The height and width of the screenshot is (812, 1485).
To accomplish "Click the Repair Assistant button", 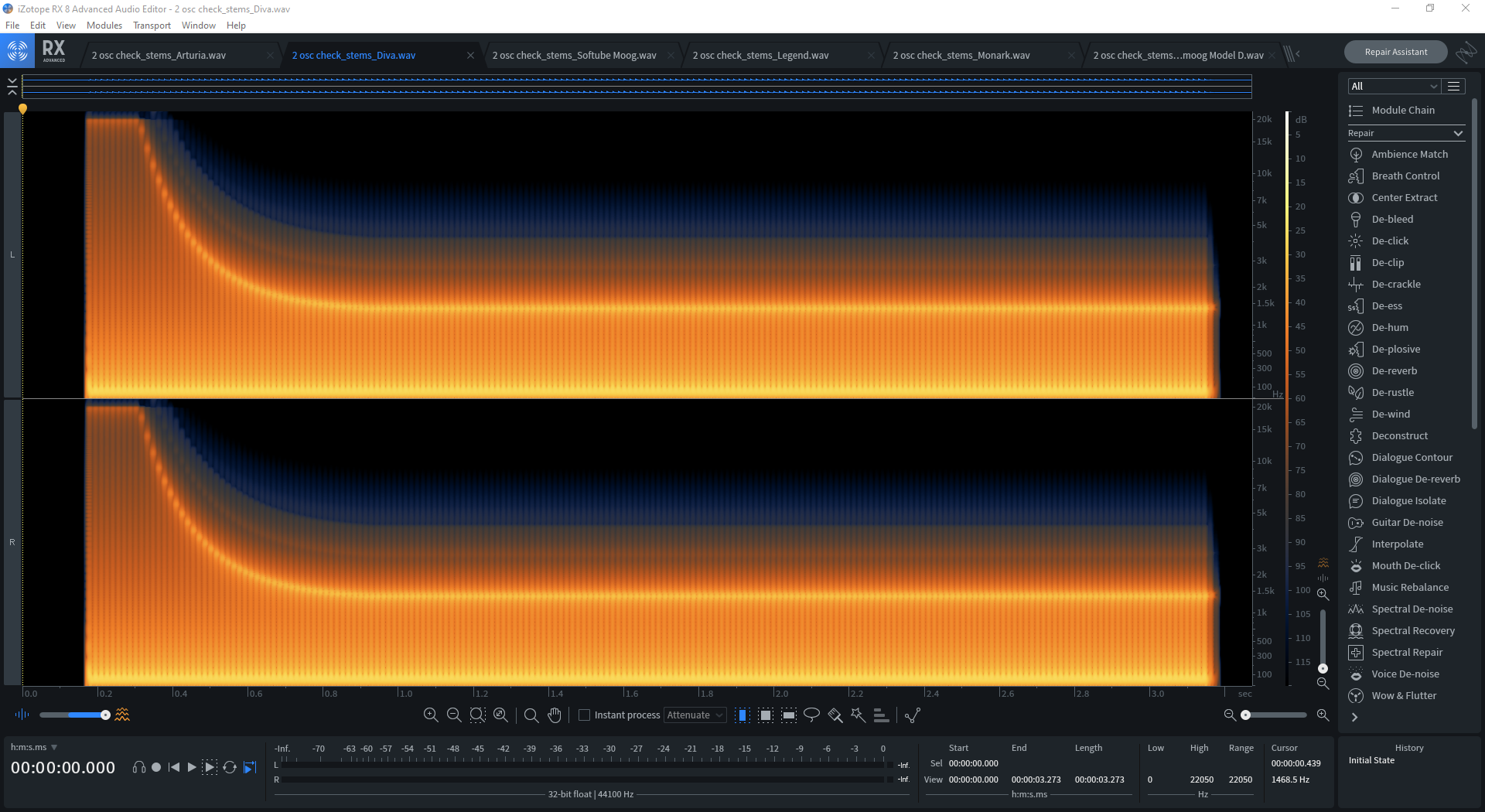I will 1395,52.
